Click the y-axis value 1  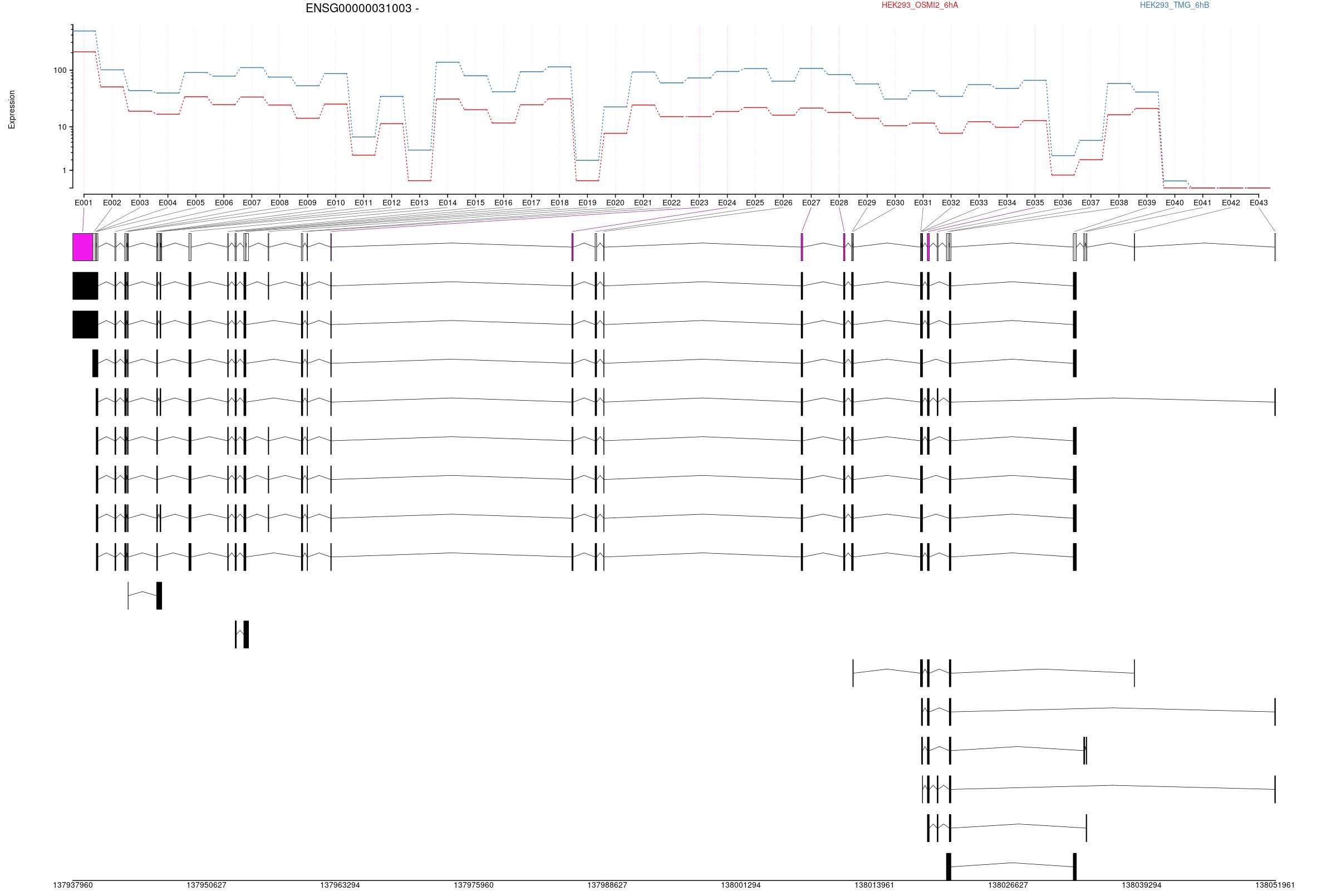click(65, 170)
